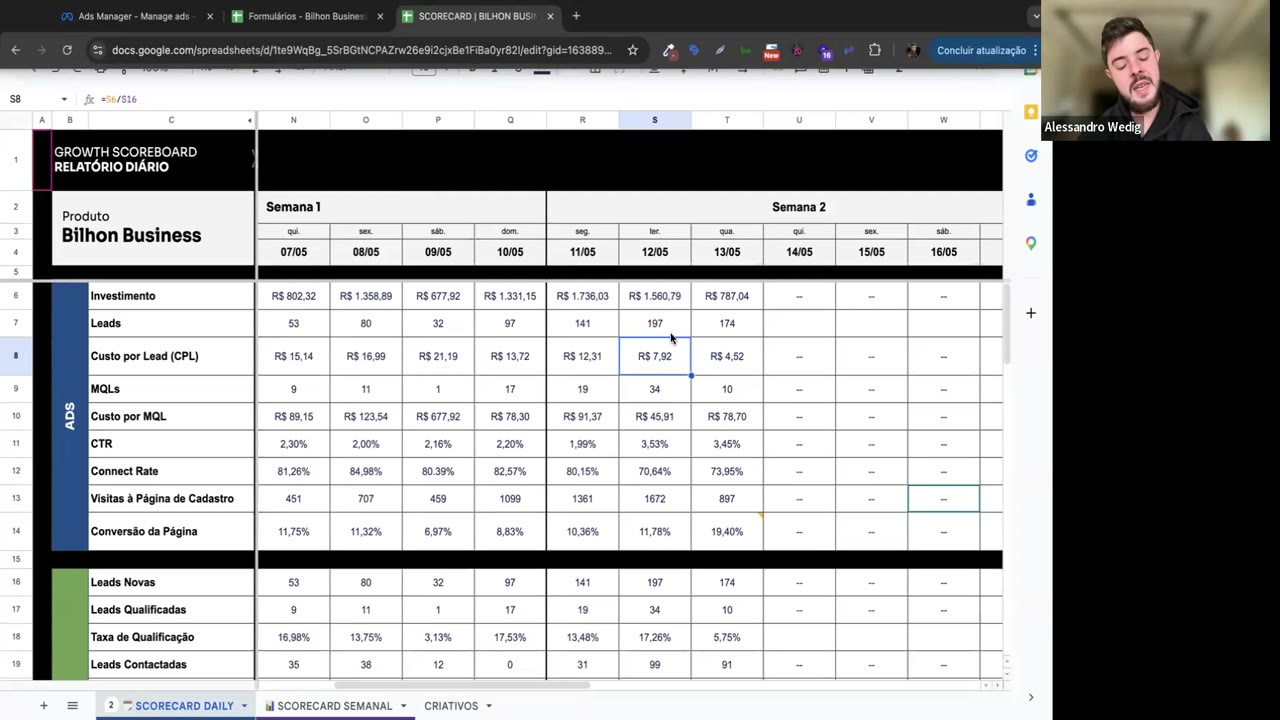Select the date header 12/05
The height and width of the screenshot is (720, 1280).
(x=655, y=252)
